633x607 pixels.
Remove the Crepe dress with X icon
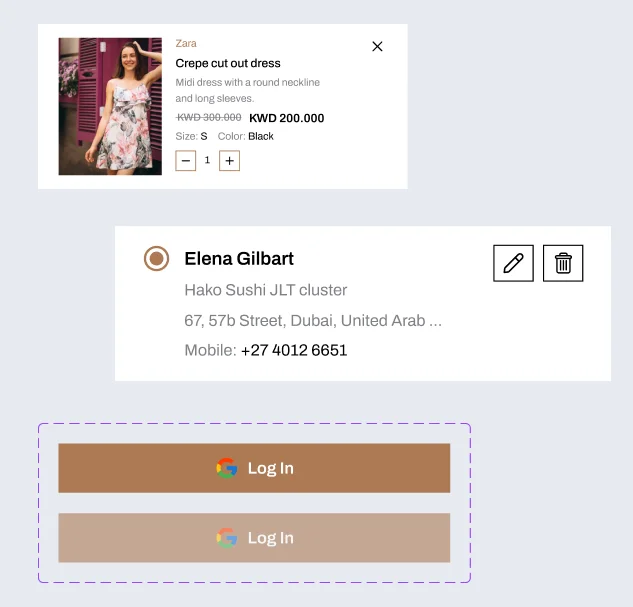click(x=377, y=46)
